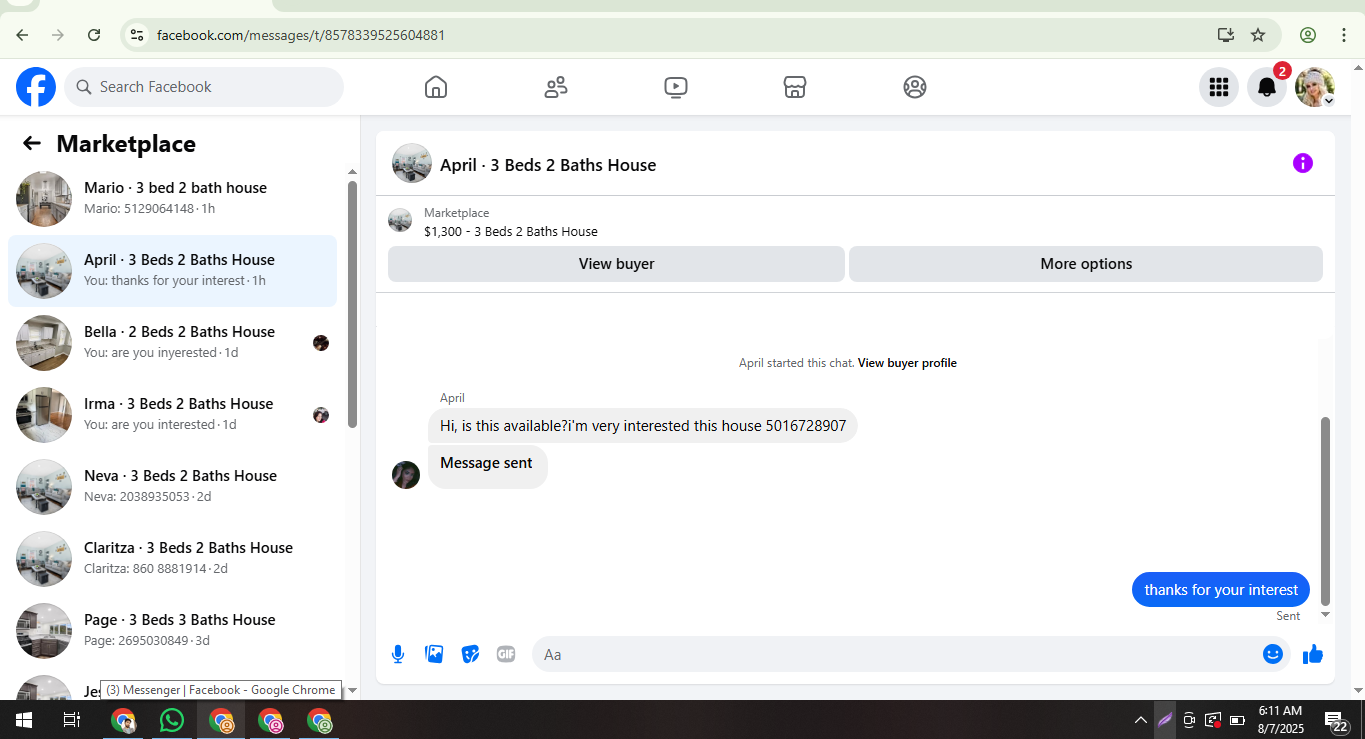
Task: Open the notifications bell
Action: pyautogui.click(x=1267, y=87)
